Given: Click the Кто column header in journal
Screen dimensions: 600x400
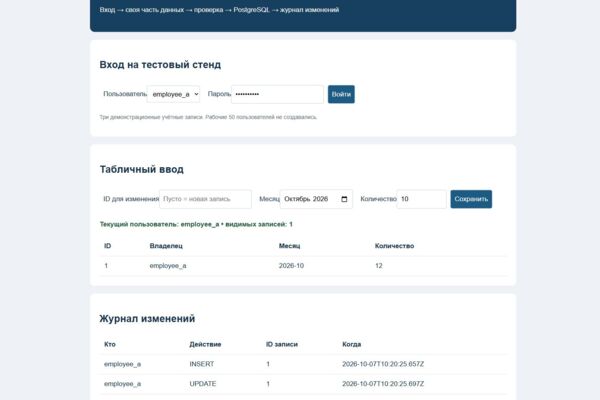Looking at the screenshot, I should 110,344.
